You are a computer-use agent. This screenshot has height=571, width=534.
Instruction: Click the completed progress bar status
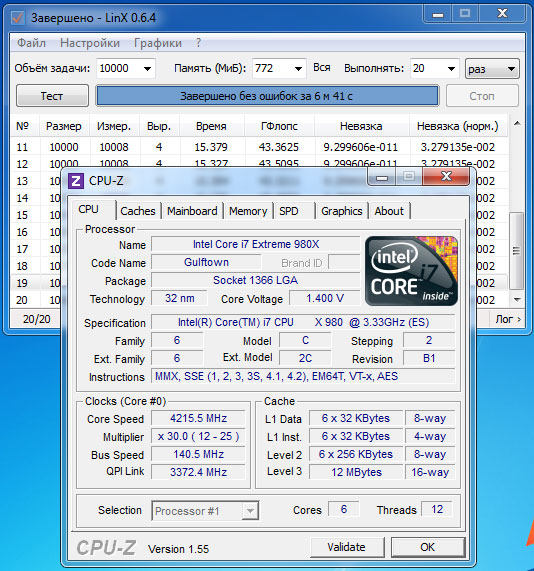(267, 96)
